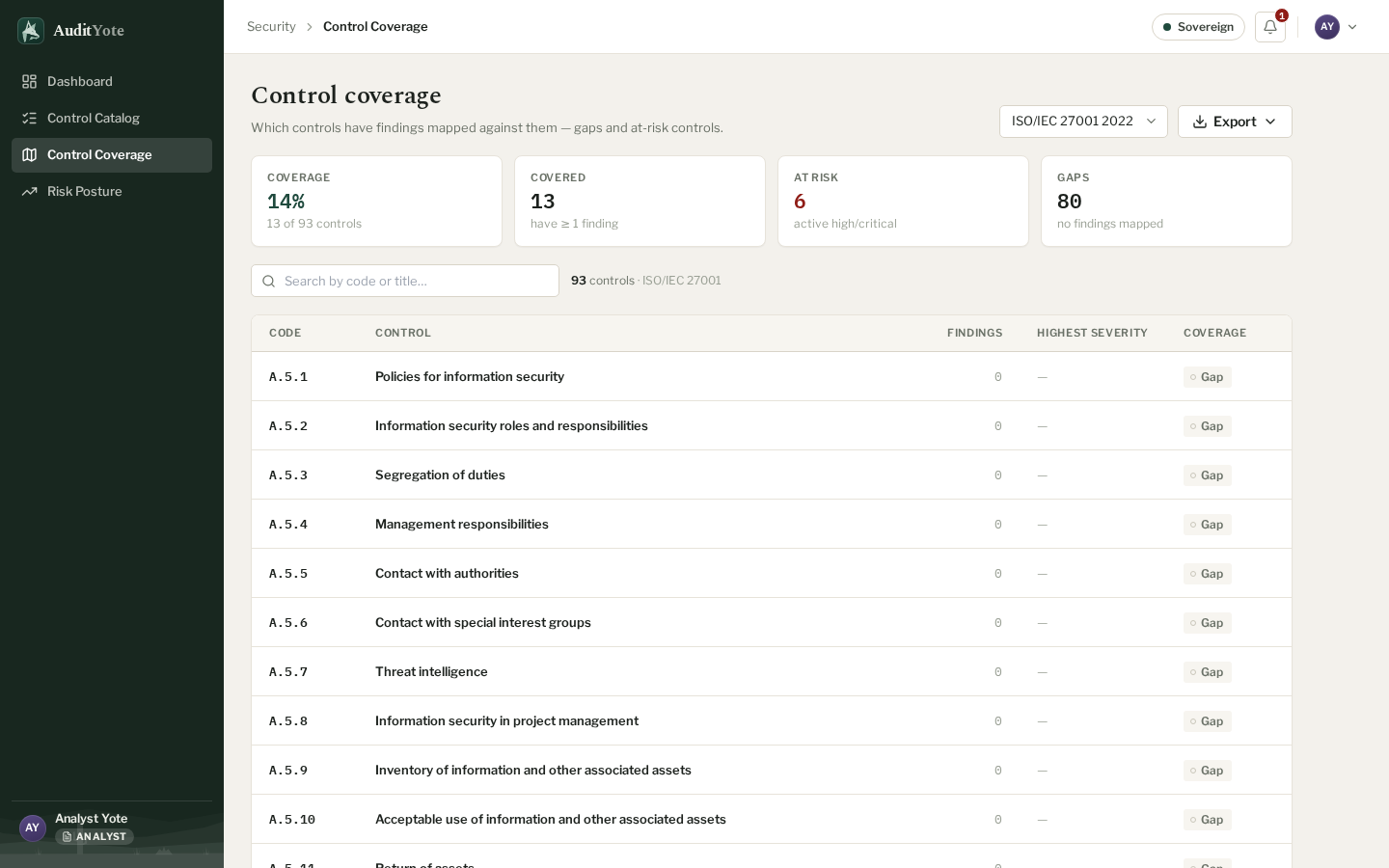Click the search magnifier icon
The height and width of the screenshot is (868, 1389).
[269, 282]
